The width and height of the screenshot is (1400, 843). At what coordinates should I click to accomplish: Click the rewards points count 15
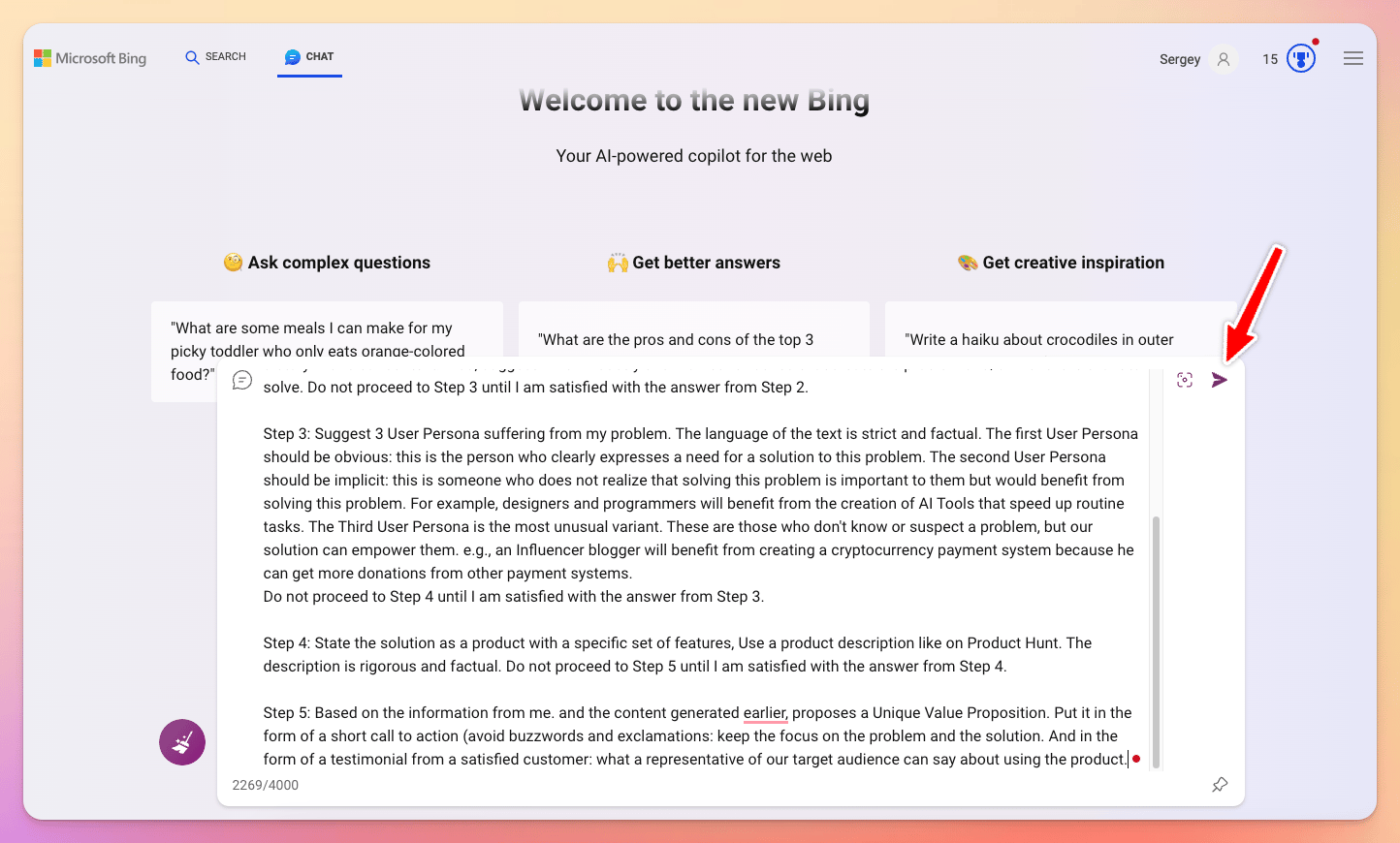click(x=1270, y=59)
